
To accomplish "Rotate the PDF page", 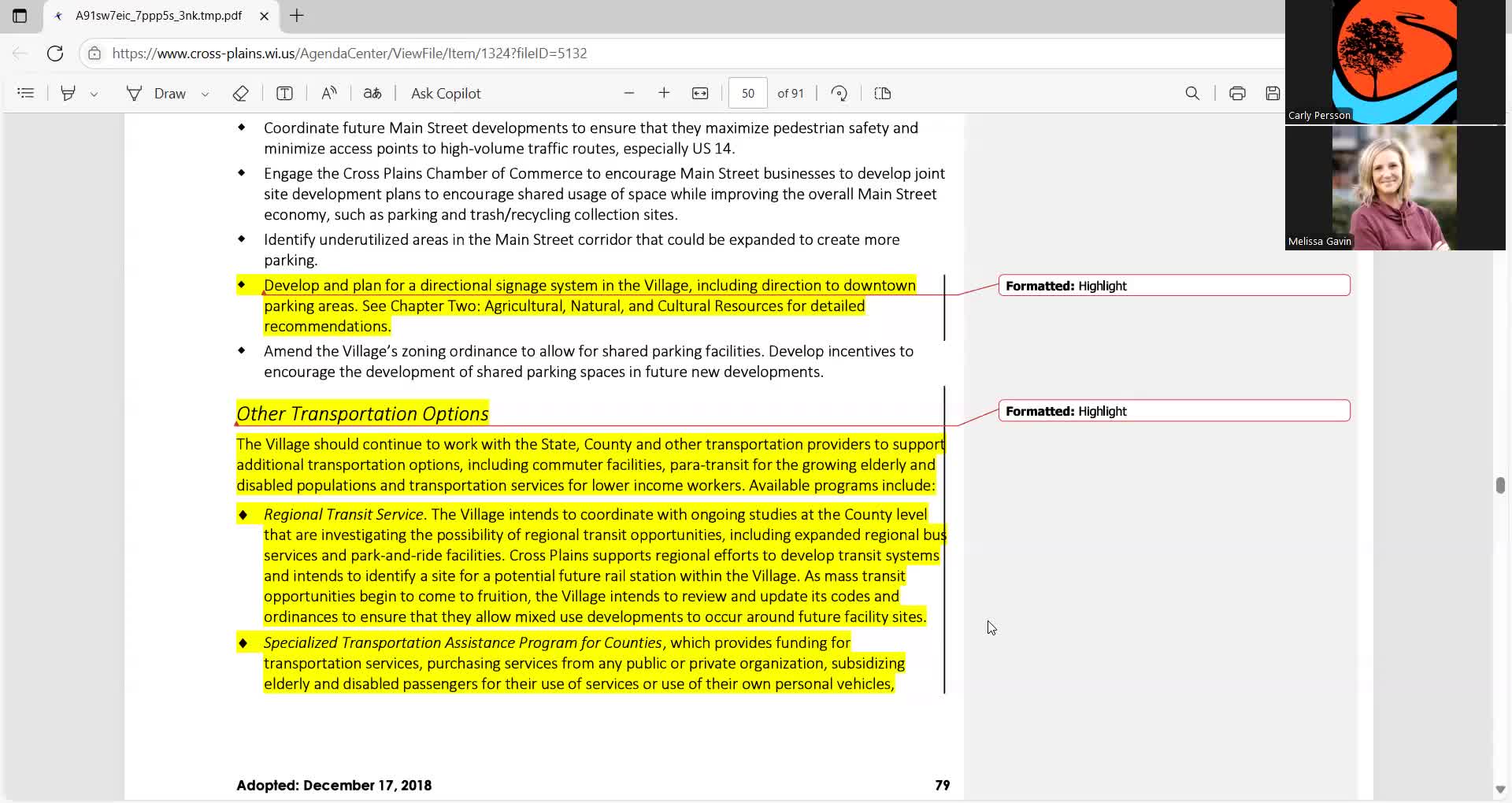I will (839, 93).
